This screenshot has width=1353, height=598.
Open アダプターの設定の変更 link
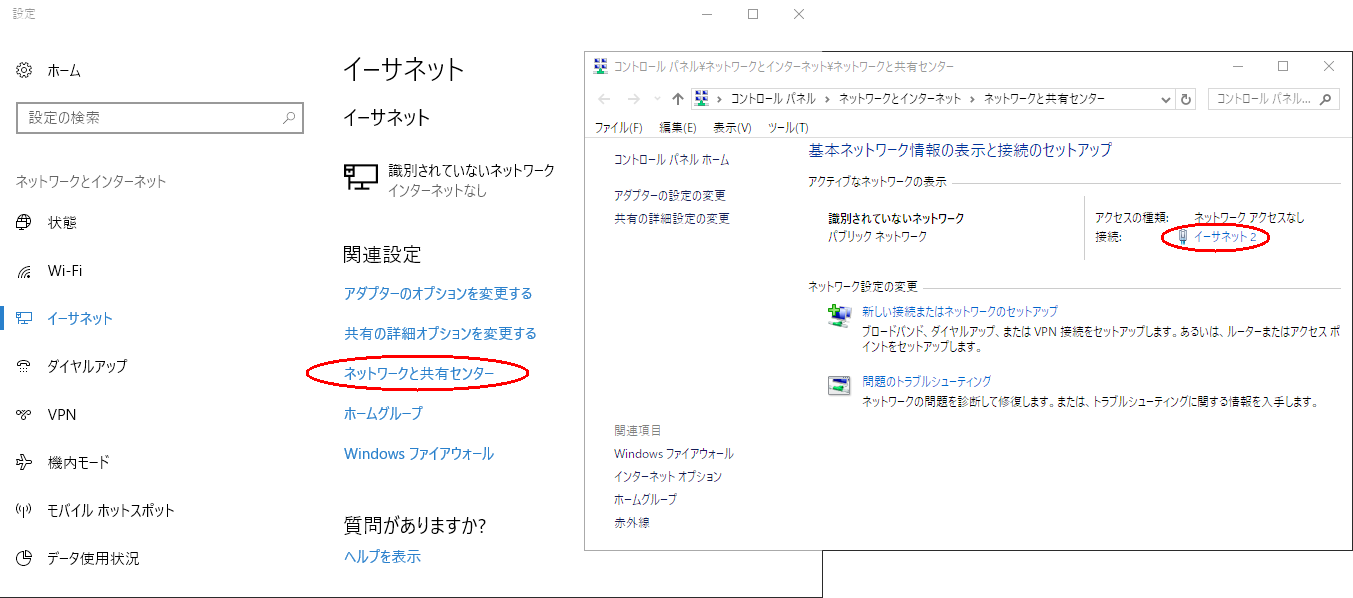670,196
